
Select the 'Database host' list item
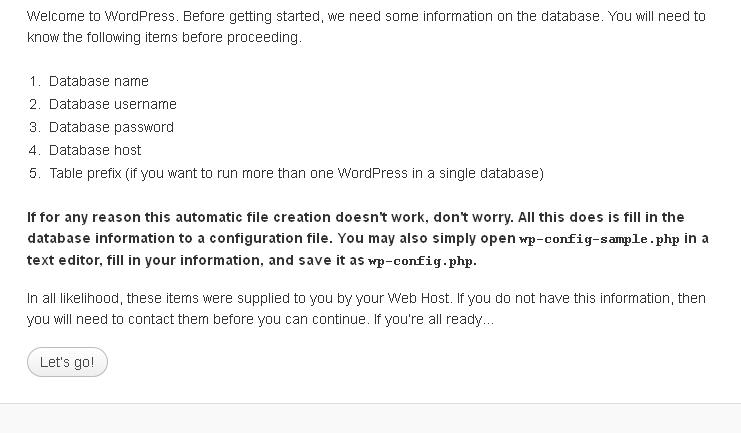[x=95, y=150]
